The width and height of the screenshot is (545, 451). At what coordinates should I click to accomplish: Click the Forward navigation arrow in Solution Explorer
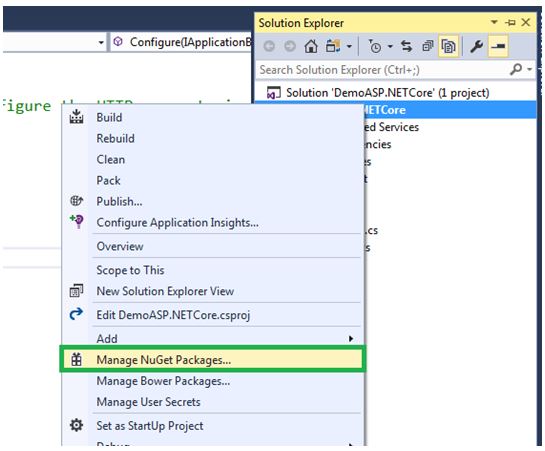click(290, 46)
